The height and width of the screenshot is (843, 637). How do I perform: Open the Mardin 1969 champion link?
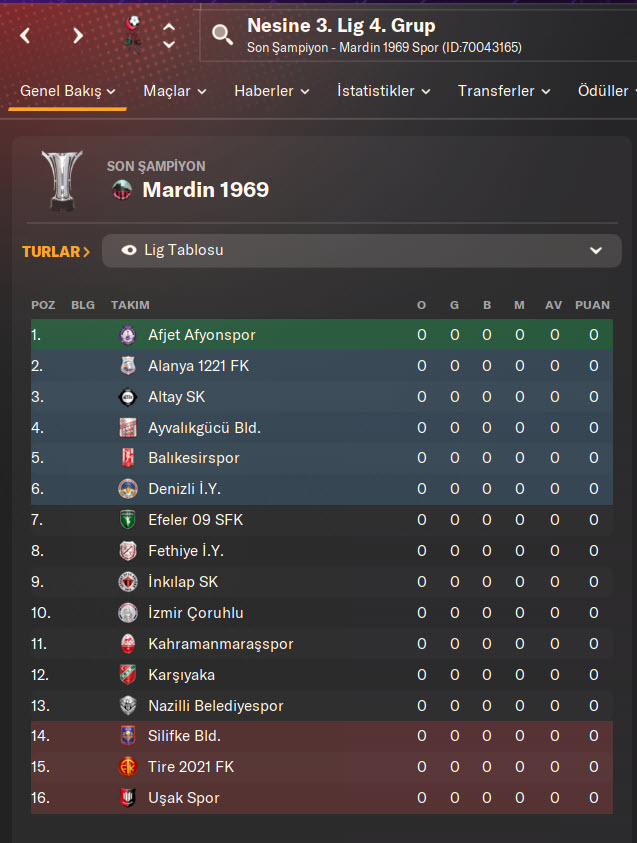pyautogui.click(x=205, y=190)
